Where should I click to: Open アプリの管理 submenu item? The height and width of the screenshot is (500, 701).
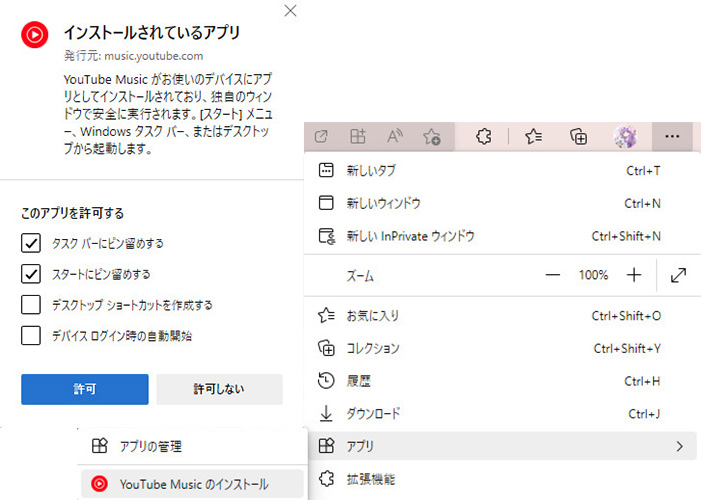click(x=193, y=446)
